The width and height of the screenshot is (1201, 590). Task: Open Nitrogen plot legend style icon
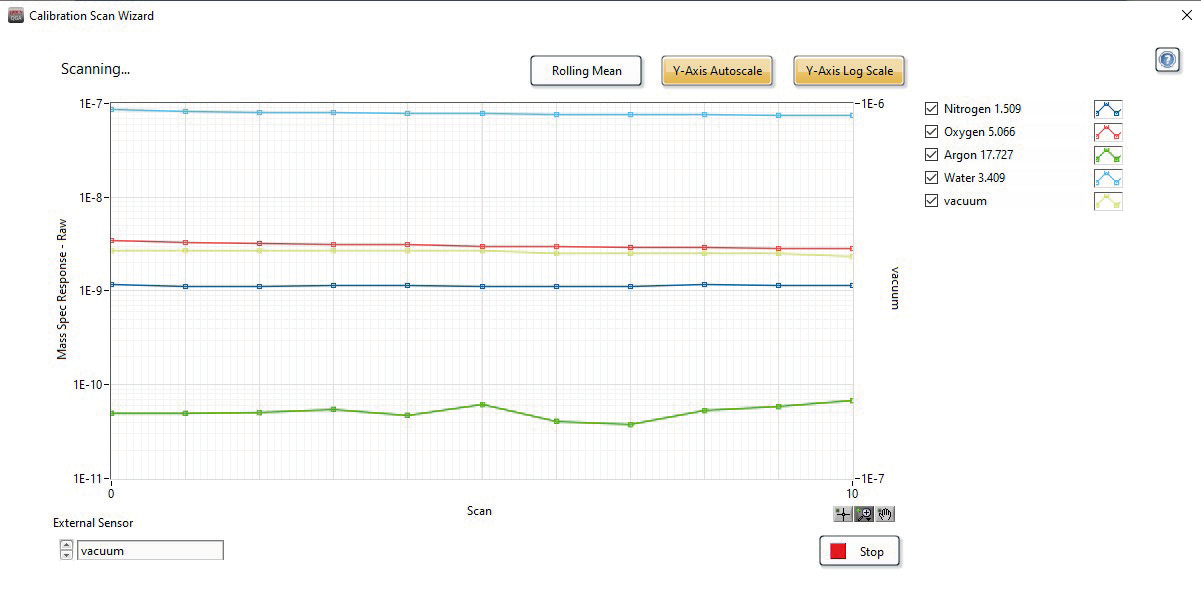[1107, 109]
